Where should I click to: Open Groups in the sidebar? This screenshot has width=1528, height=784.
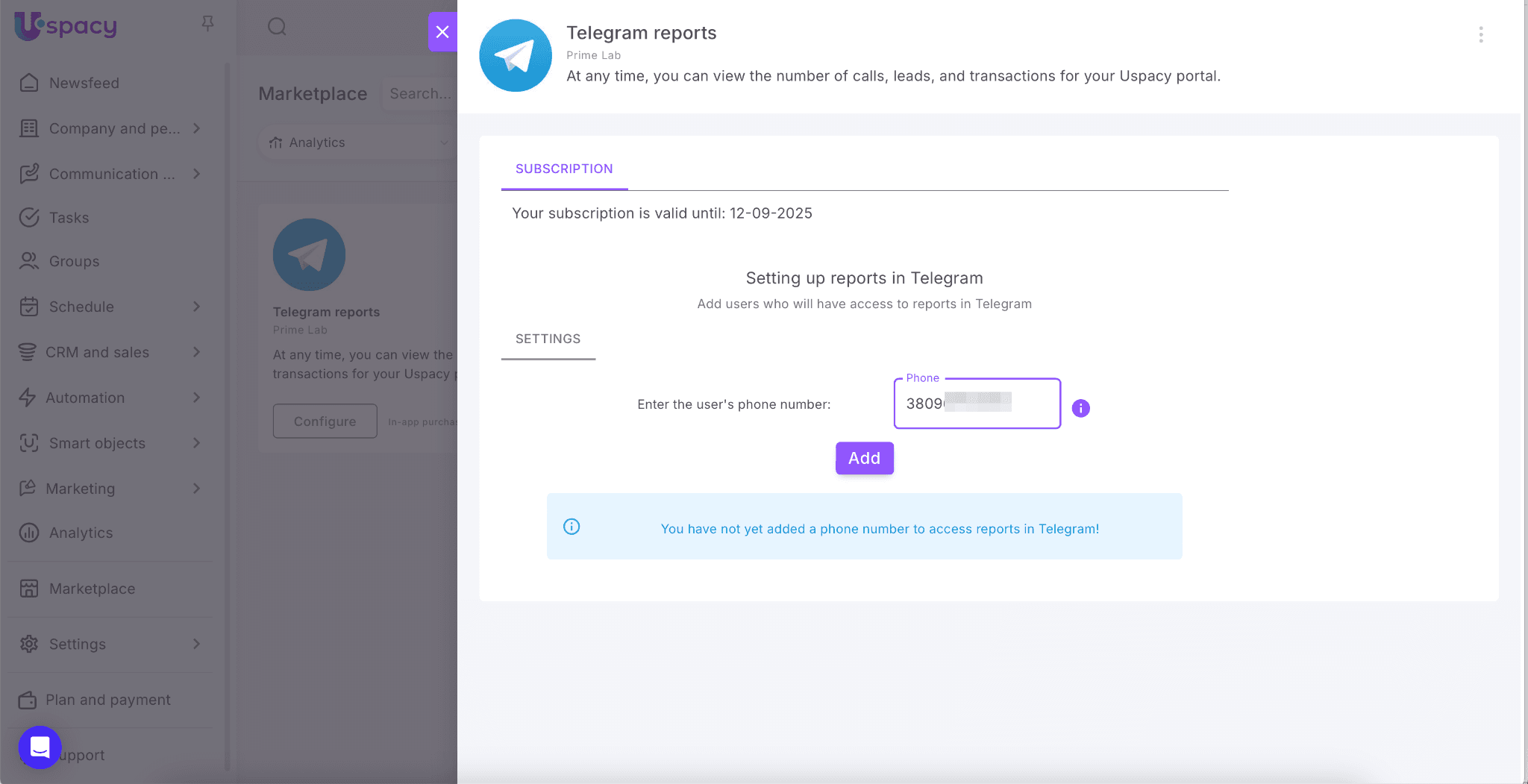pos(74,261)
